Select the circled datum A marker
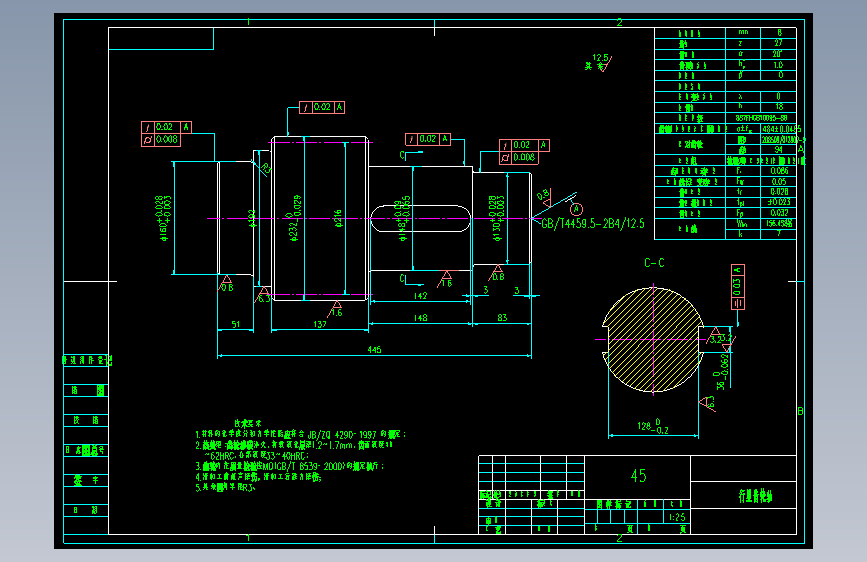The image size is (867, 562). tap(576, 209)
